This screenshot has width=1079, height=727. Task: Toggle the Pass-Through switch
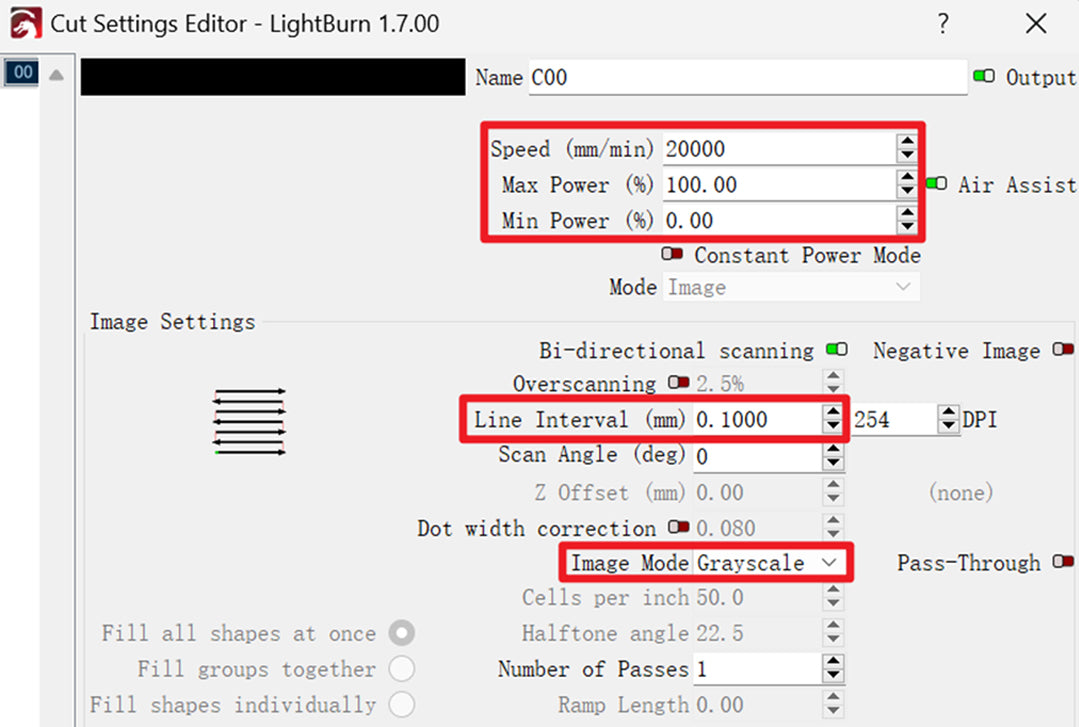tap(1062, 563)
